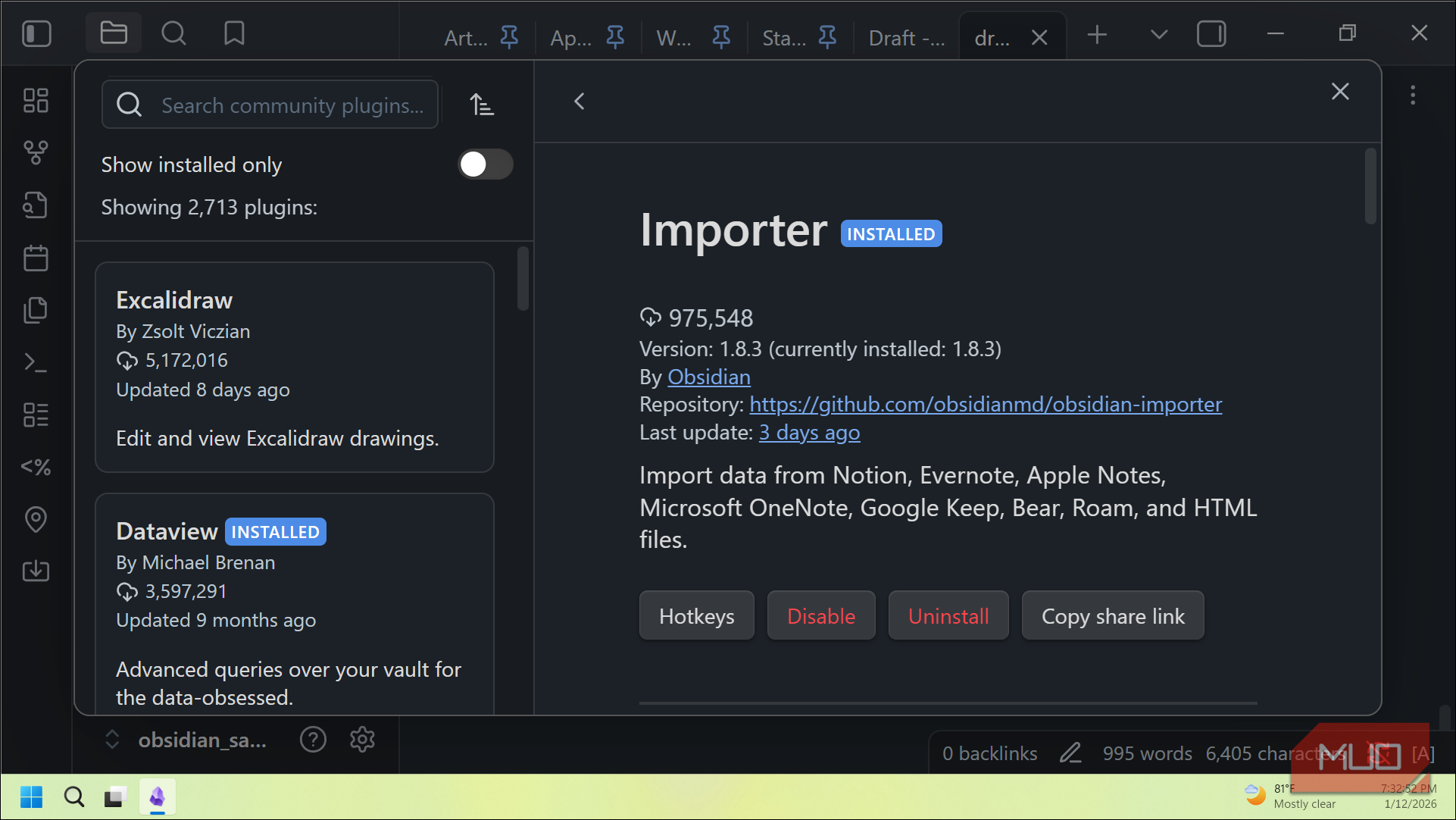Click the Hotkeys button
Image resolution: width=1456 pixels, height=820 pixels.
[x=697, y=615]
